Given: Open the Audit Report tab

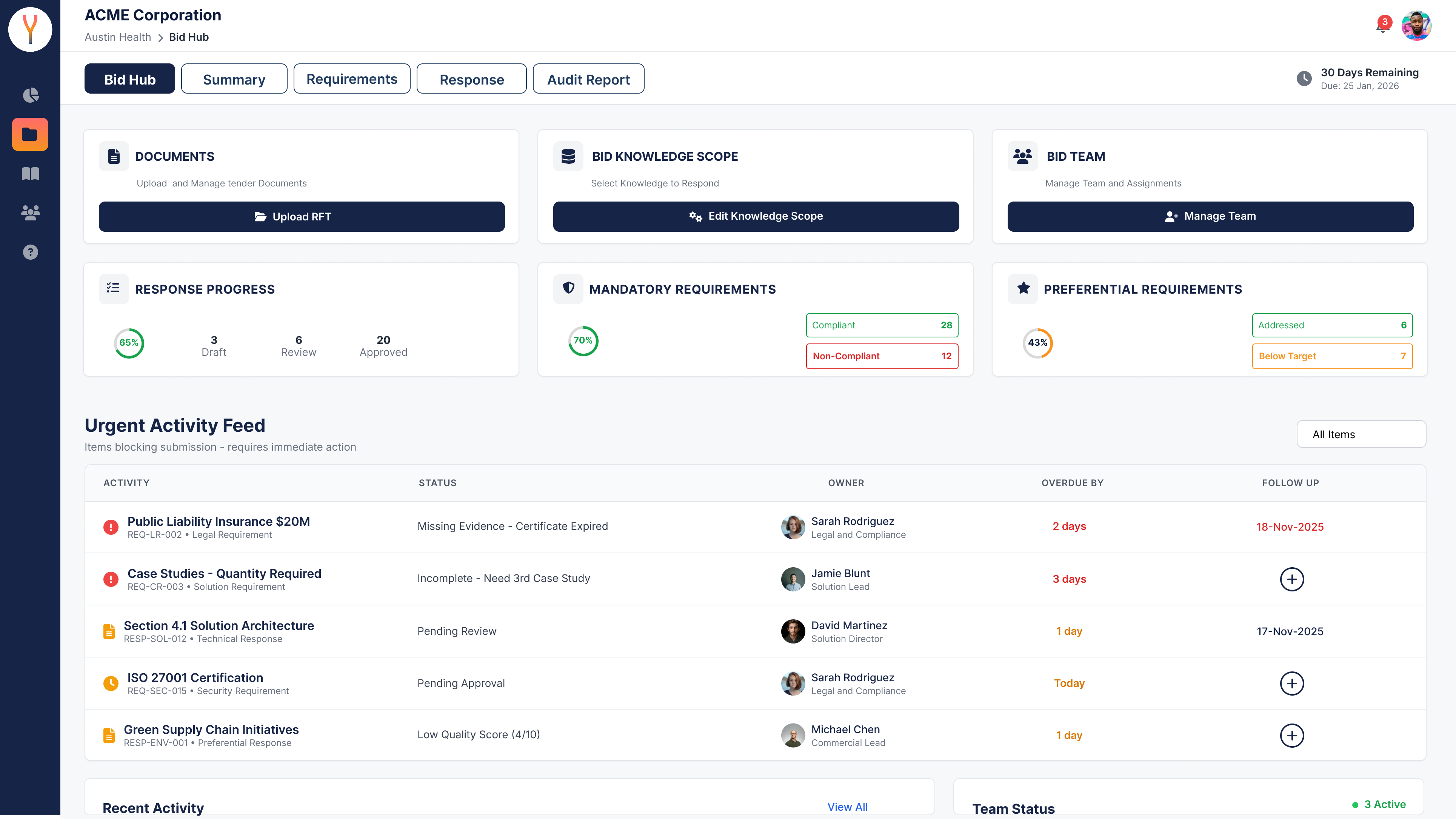Looking at the screenshot, I should [x=588, y=79].
